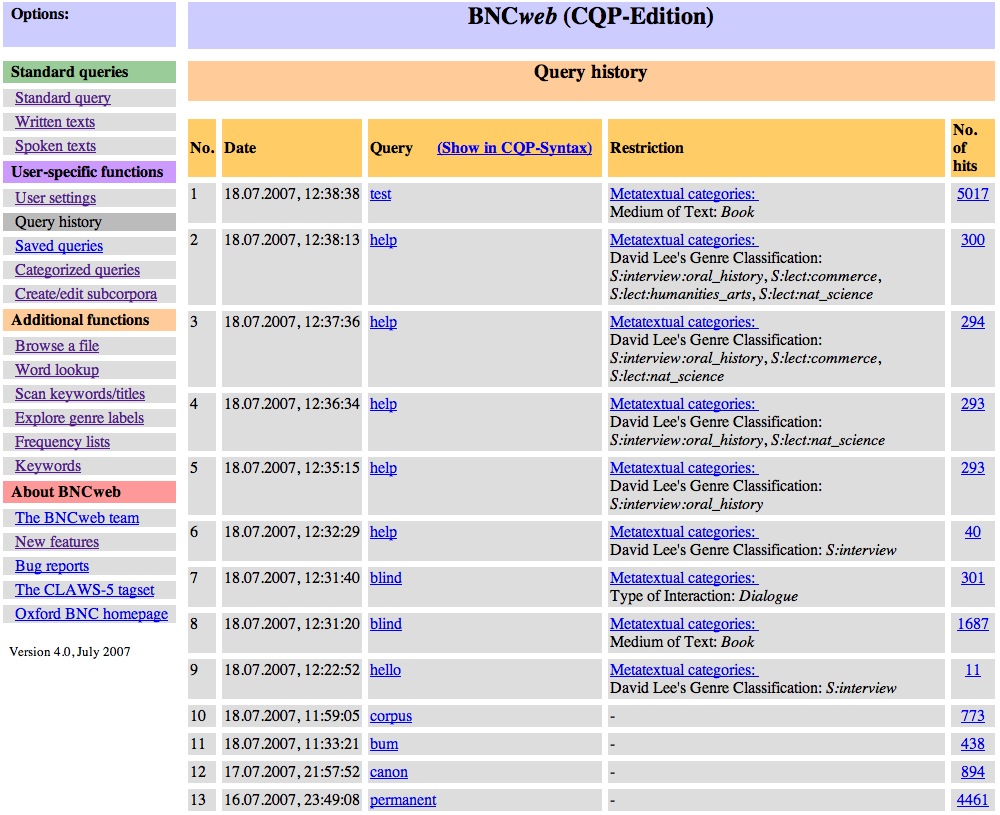
Task: Click the Word lookup link
Action: (x=57, y=370)
